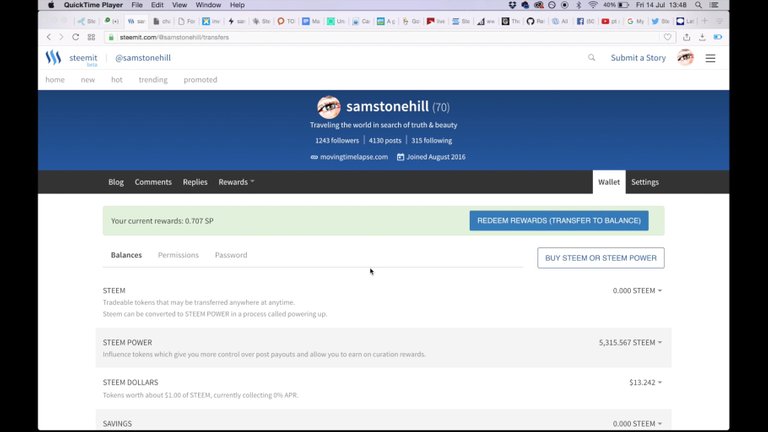The height and width of the screenshot is (432, 768).
Task: Switch to the Blog tab
Action: [116, 182]
